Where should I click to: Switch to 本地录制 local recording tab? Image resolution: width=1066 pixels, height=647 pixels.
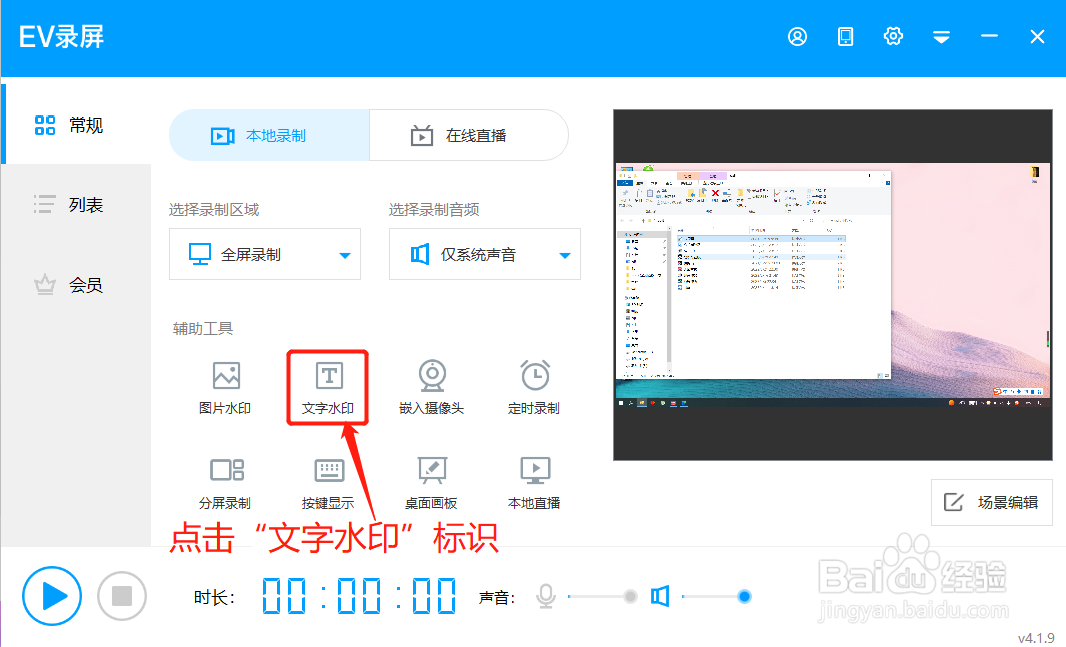(x=269, y=135)
